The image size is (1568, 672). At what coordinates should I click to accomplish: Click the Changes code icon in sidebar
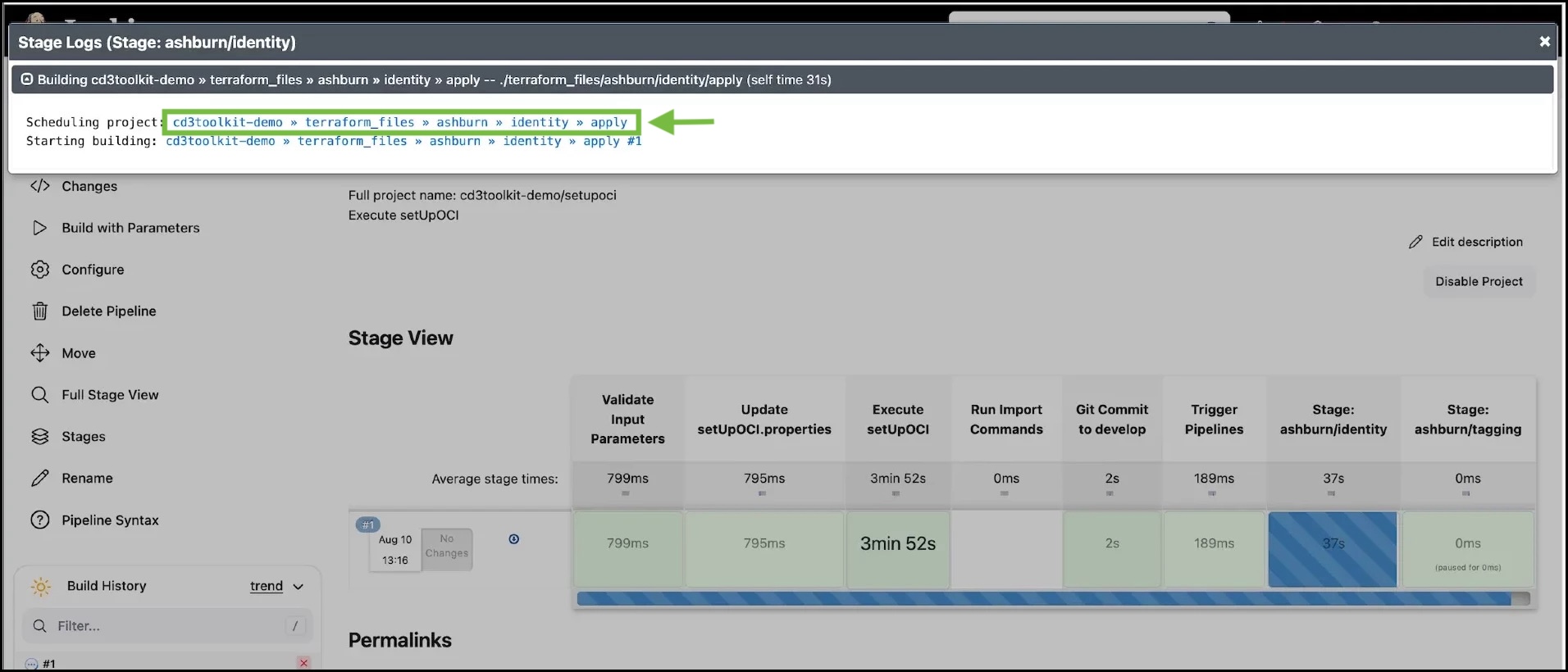pyautogui.click(x=39, y=186)
